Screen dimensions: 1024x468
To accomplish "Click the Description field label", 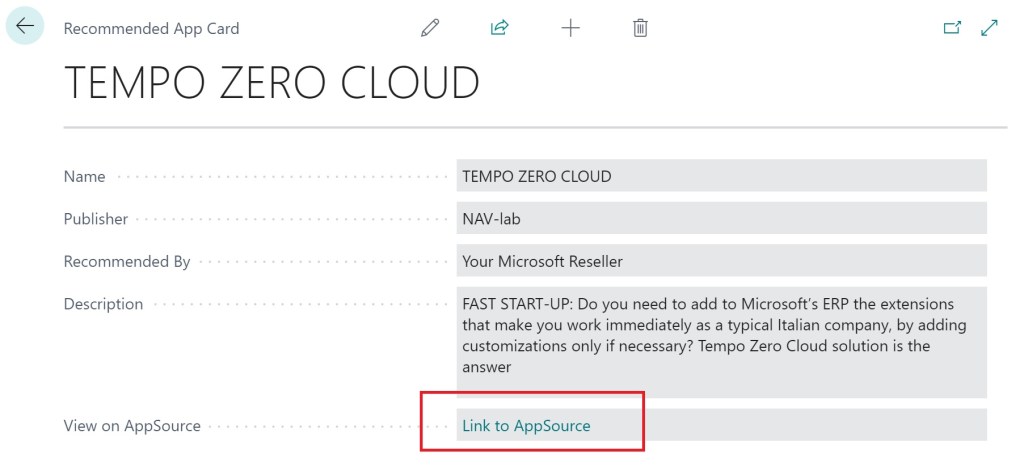I will tap(103, 304).
